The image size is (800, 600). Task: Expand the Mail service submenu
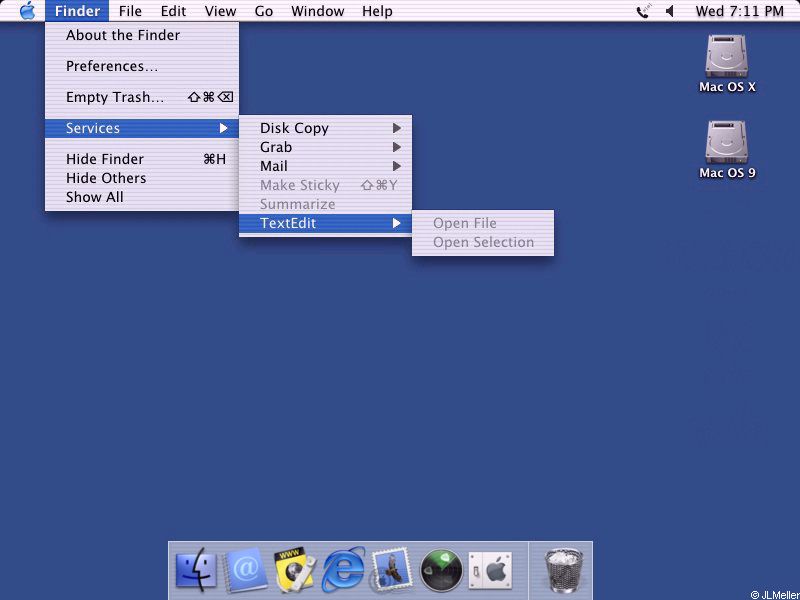(326, 166)
